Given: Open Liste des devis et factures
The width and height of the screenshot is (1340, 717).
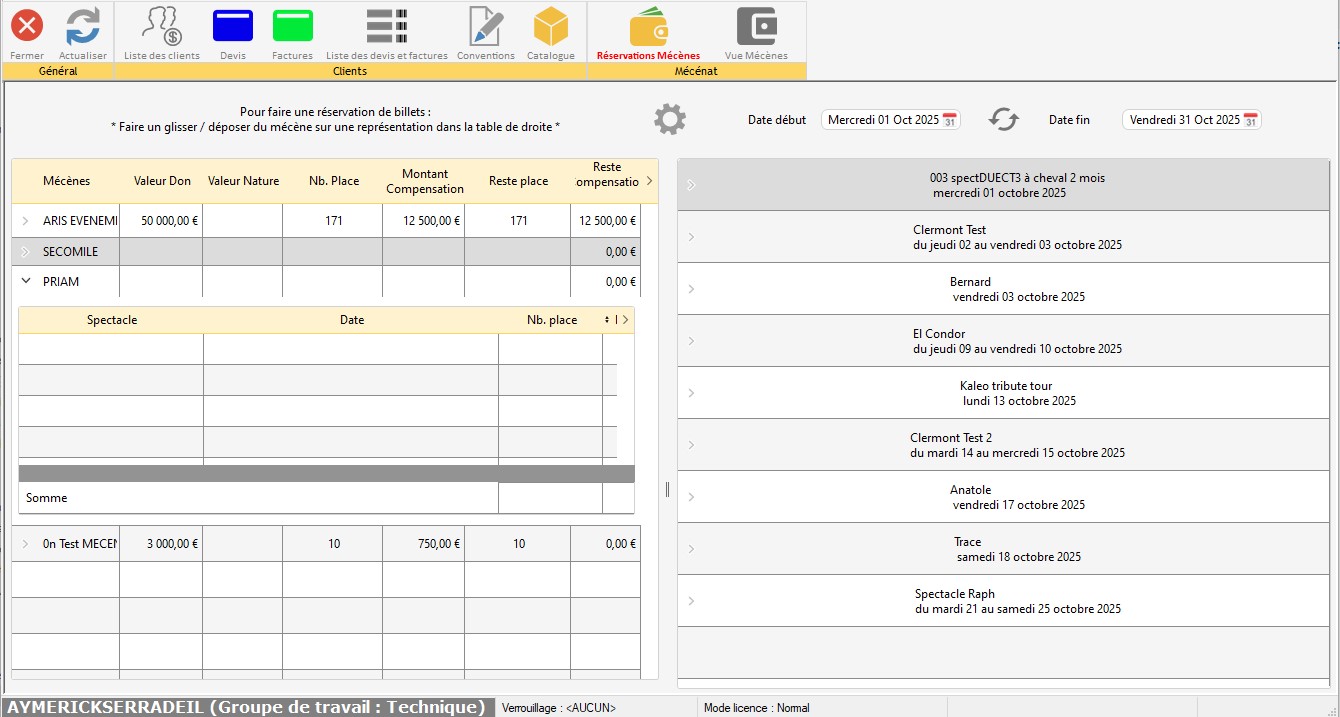Looking at the screenshot, I should [x=386, y=26].
